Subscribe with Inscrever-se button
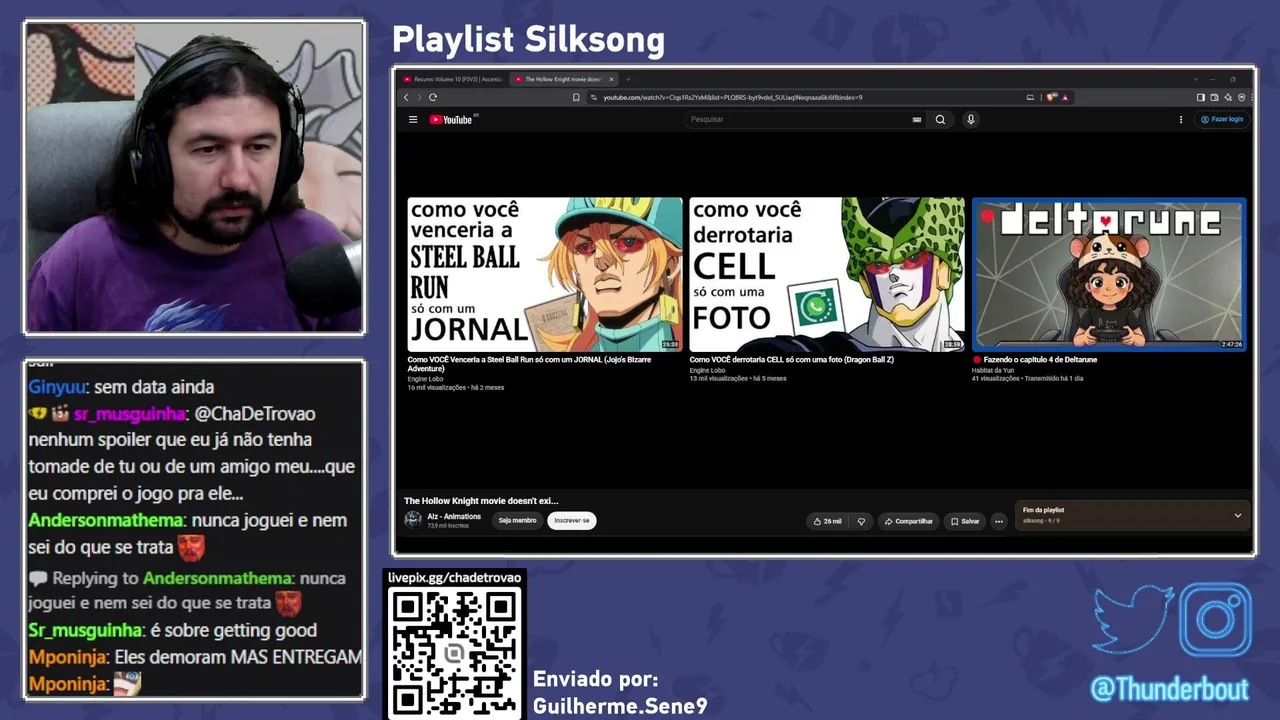This screenshot has width=1280, height=720. tap(572, 521)
